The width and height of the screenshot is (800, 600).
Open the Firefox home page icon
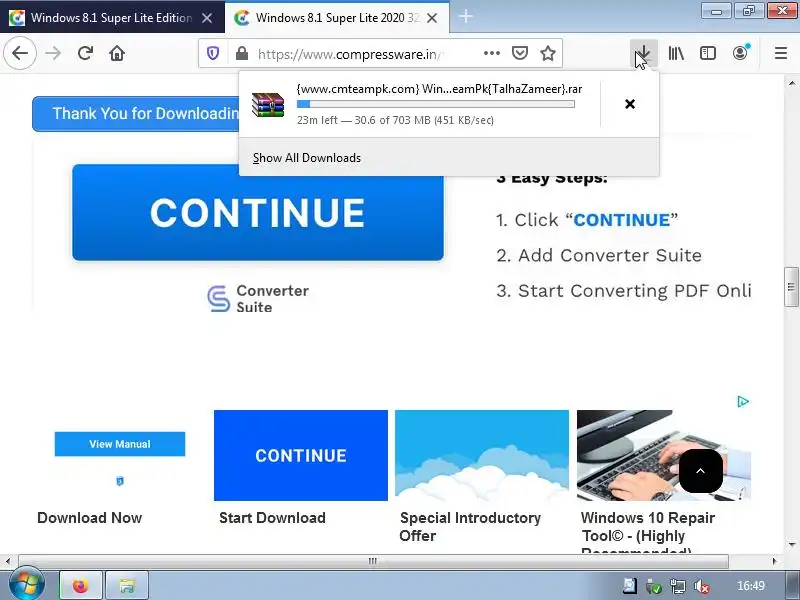click(117, 53)
